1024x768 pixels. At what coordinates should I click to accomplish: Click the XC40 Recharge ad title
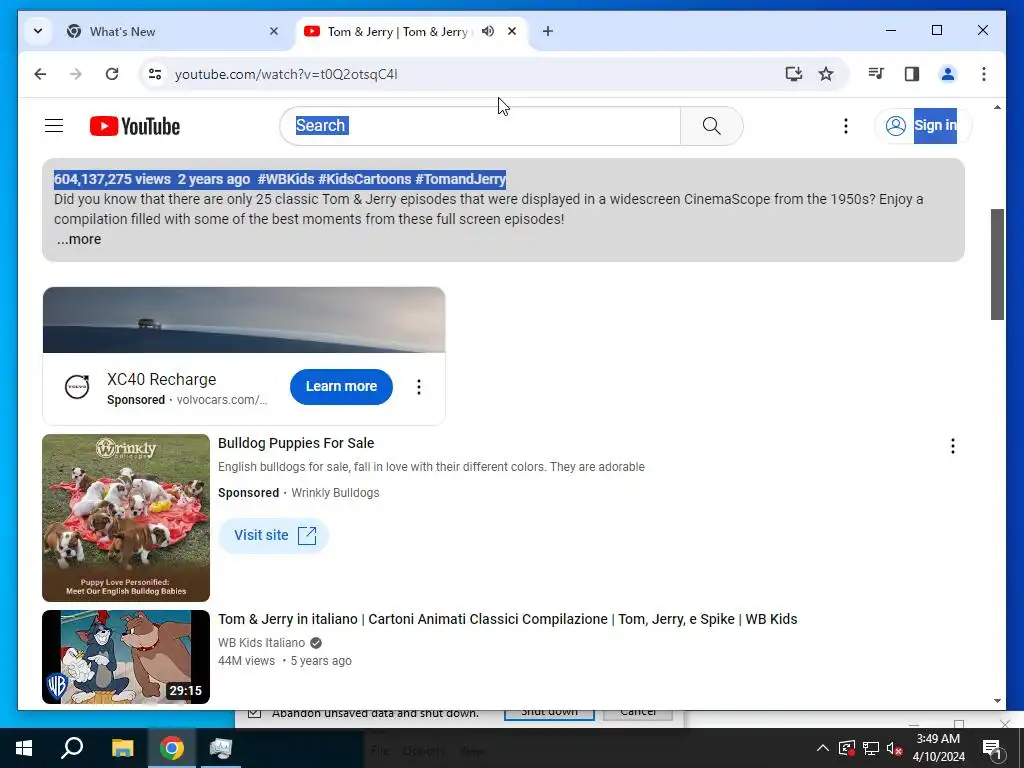coord(161,379)
